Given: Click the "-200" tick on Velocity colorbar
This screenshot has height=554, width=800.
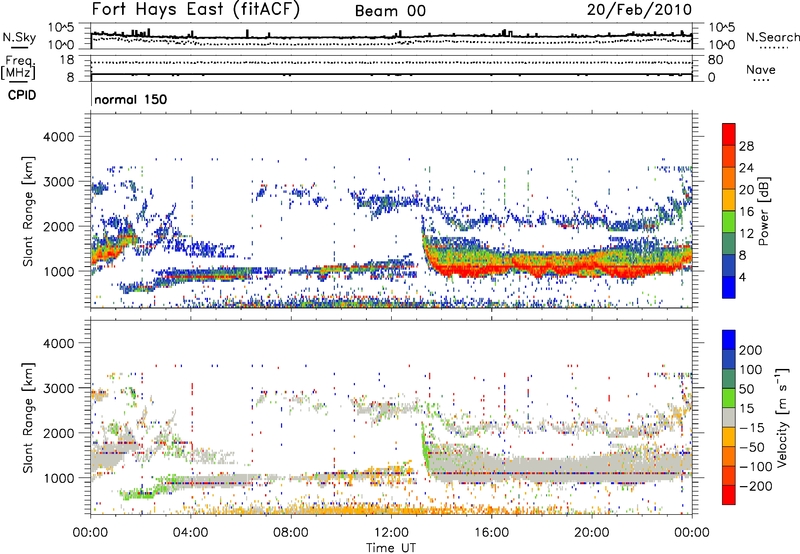Looking at the screenshot, I should pos(756,486).
